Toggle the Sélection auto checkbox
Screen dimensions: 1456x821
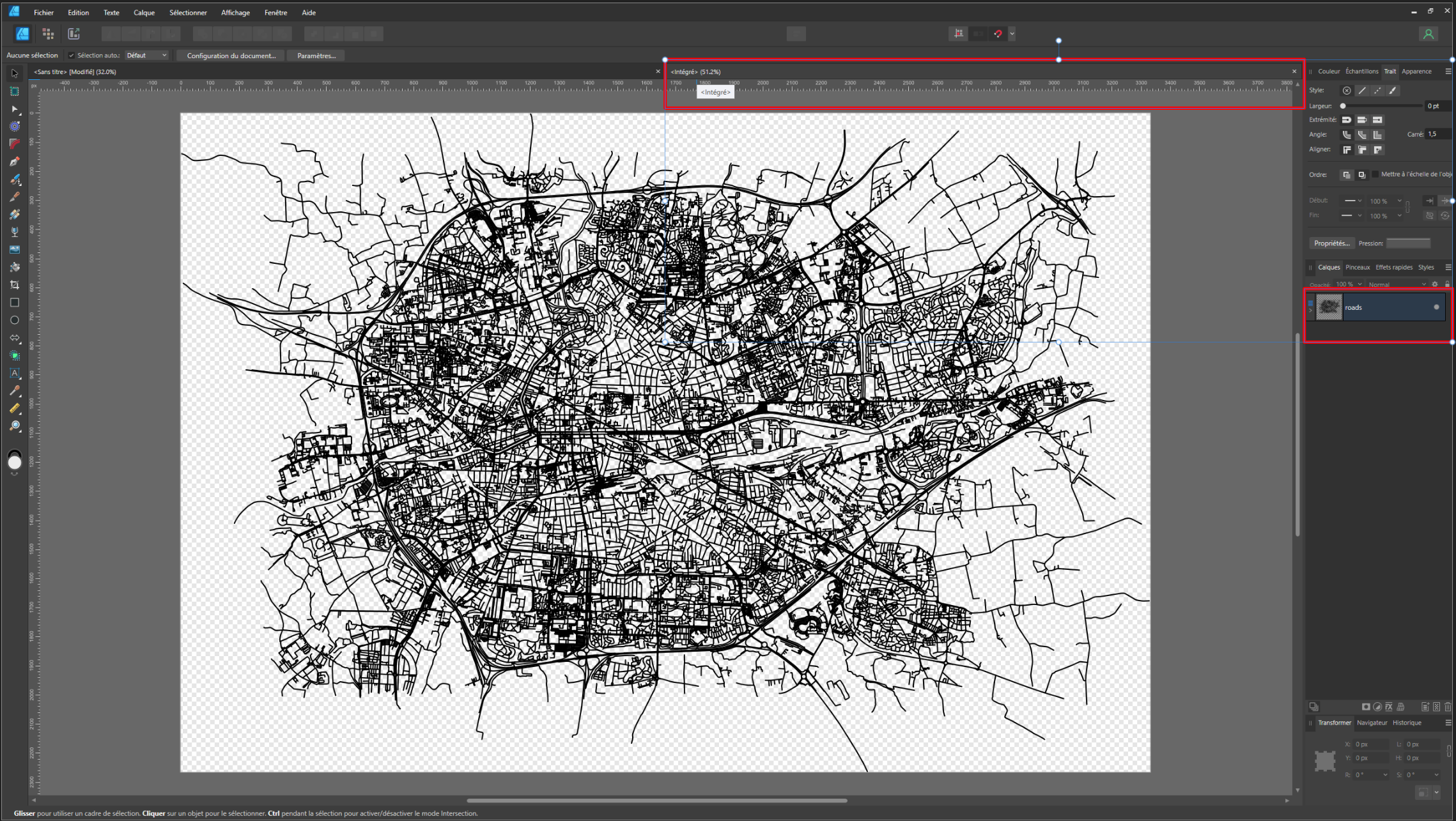pos(72,56)
